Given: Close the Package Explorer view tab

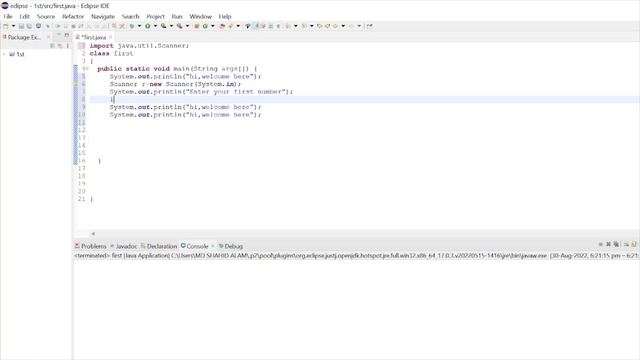Looking at the screenshot, I should (48, 37).
